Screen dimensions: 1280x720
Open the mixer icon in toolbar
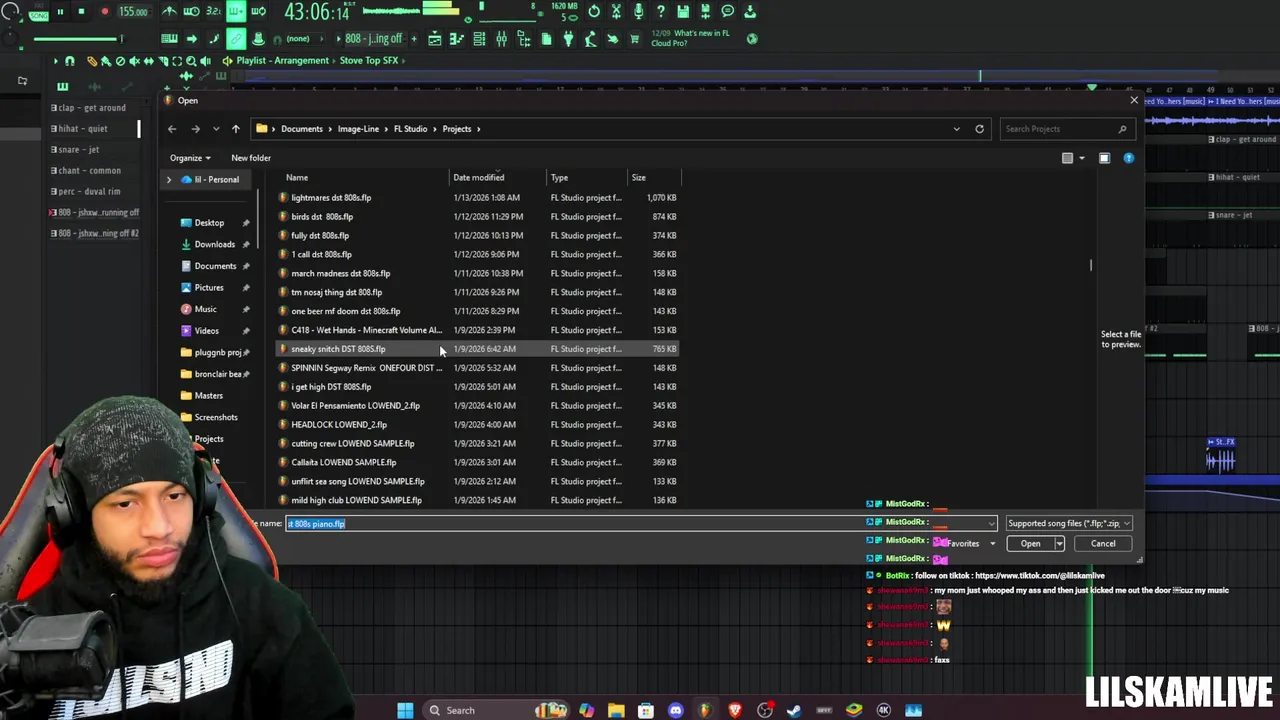click(501, 39)
